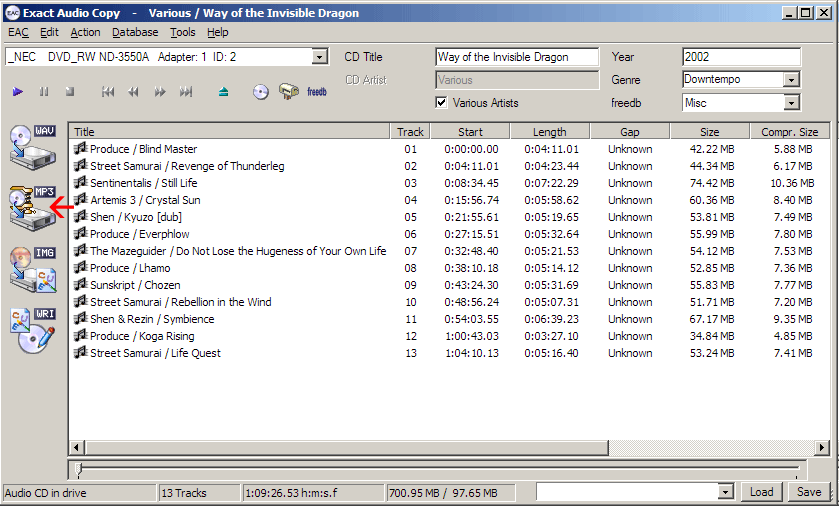Select track Produce / Everphlow
Viewport: 839px width, 506px height.
(139, 234)
